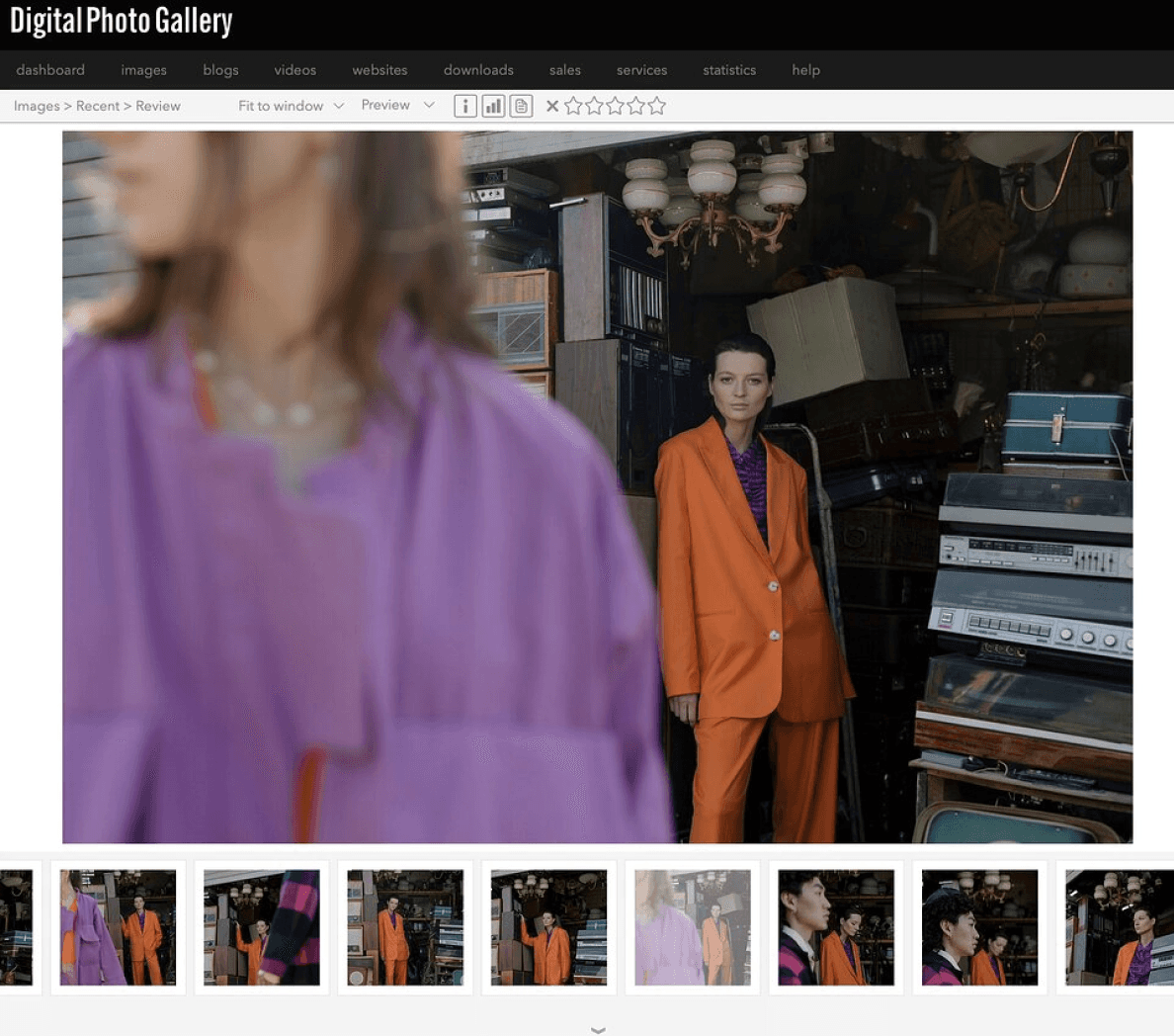This screenshot has width=1174, height=1036.
Task: Select the faded current-image thumbnail
Action: click(x=693, y=927)
